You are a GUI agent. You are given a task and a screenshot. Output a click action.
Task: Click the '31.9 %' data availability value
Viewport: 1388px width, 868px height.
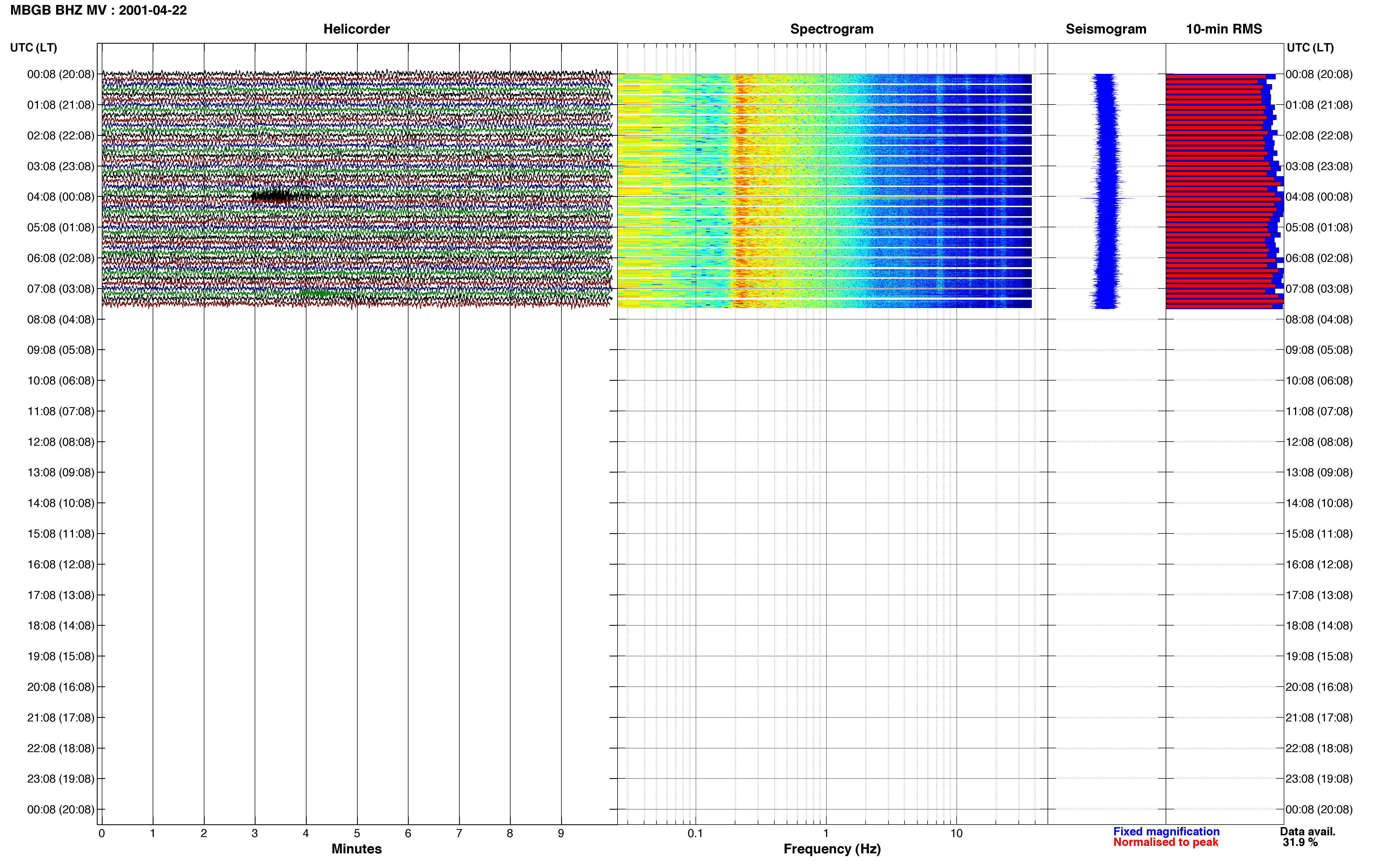(1300, 842)
